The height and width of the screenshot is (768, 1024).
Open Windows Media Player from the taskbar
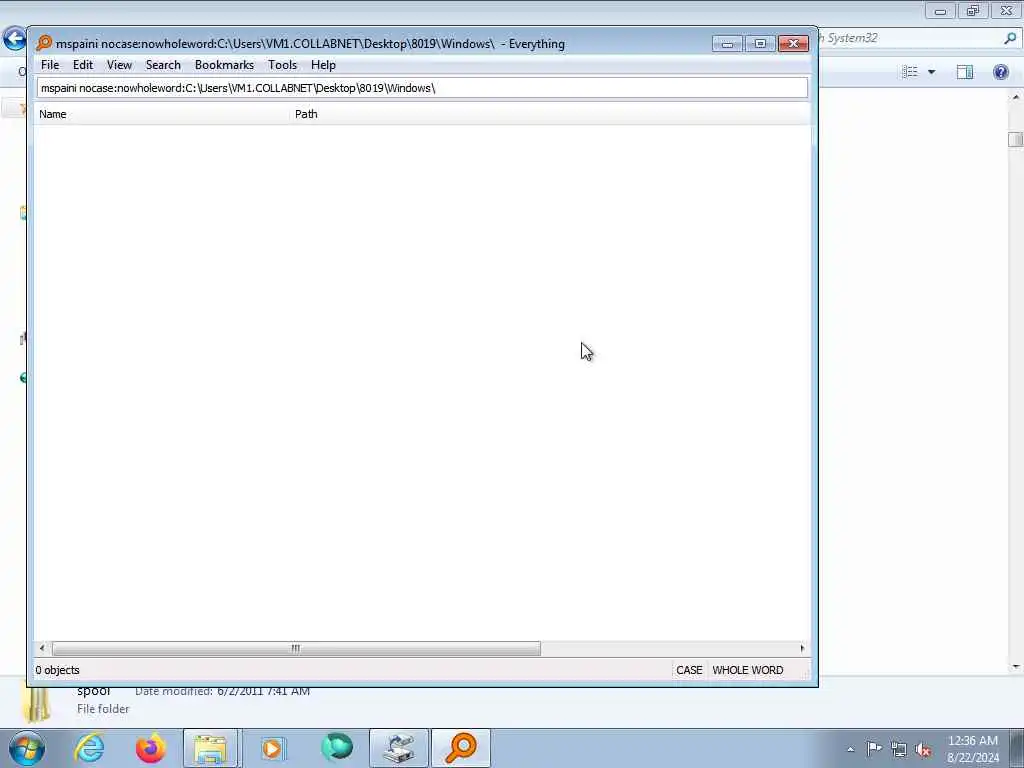coord(273,748)
